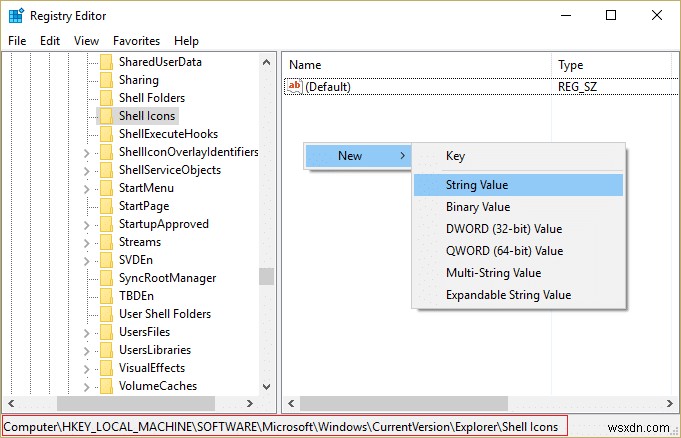Click the ShellExecuteHooks folder icon
Screen dimensions: 681x438
click(106, 134)
